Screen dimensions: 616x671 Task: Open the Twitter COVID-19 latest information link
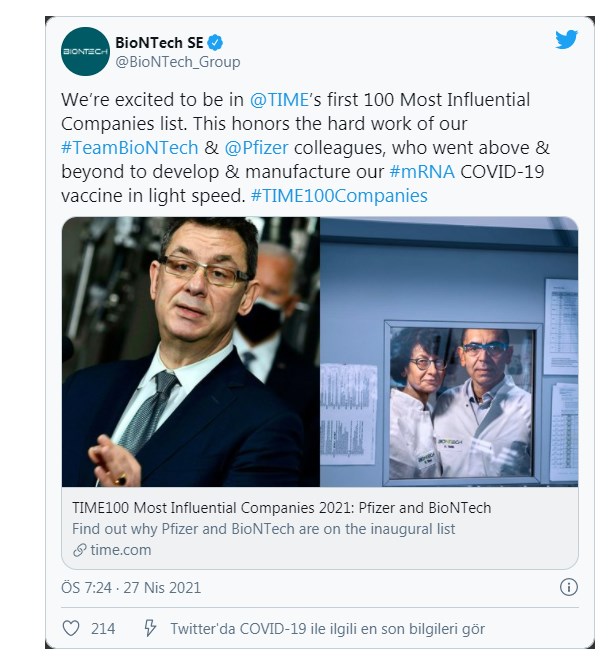coord(327,629)
